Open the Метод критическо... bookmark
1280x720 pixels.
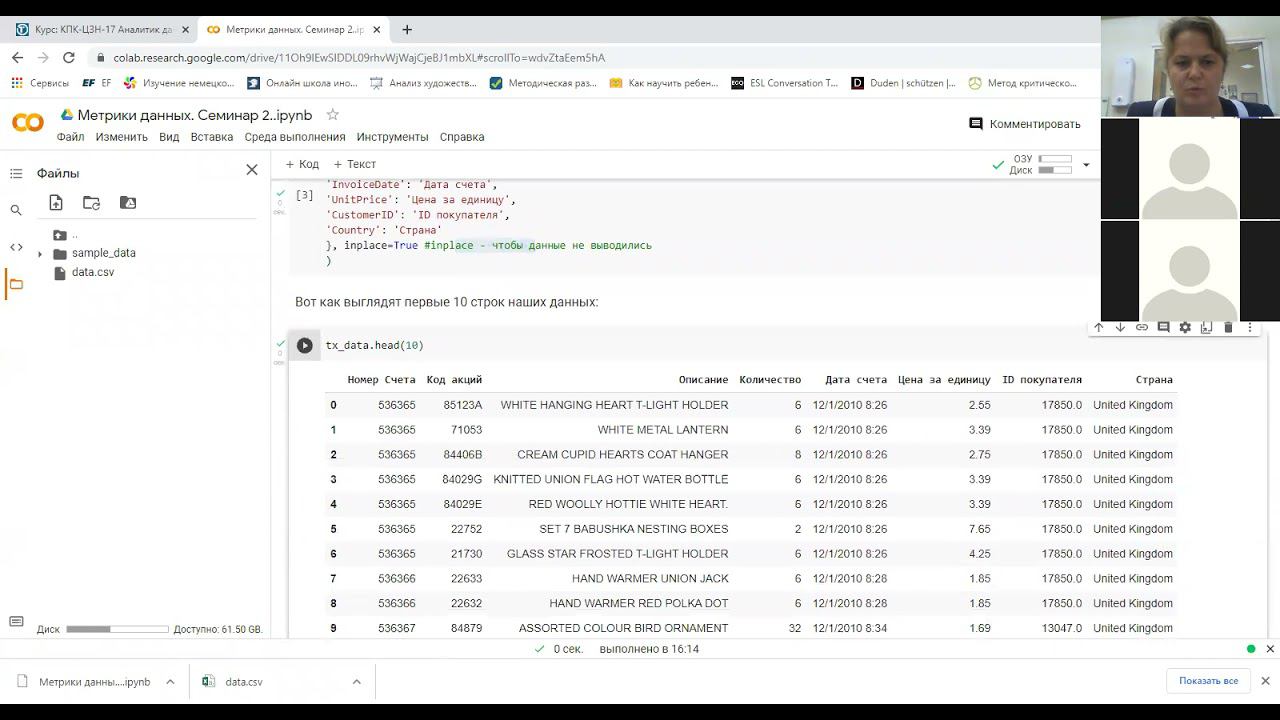coord(1023,83)
